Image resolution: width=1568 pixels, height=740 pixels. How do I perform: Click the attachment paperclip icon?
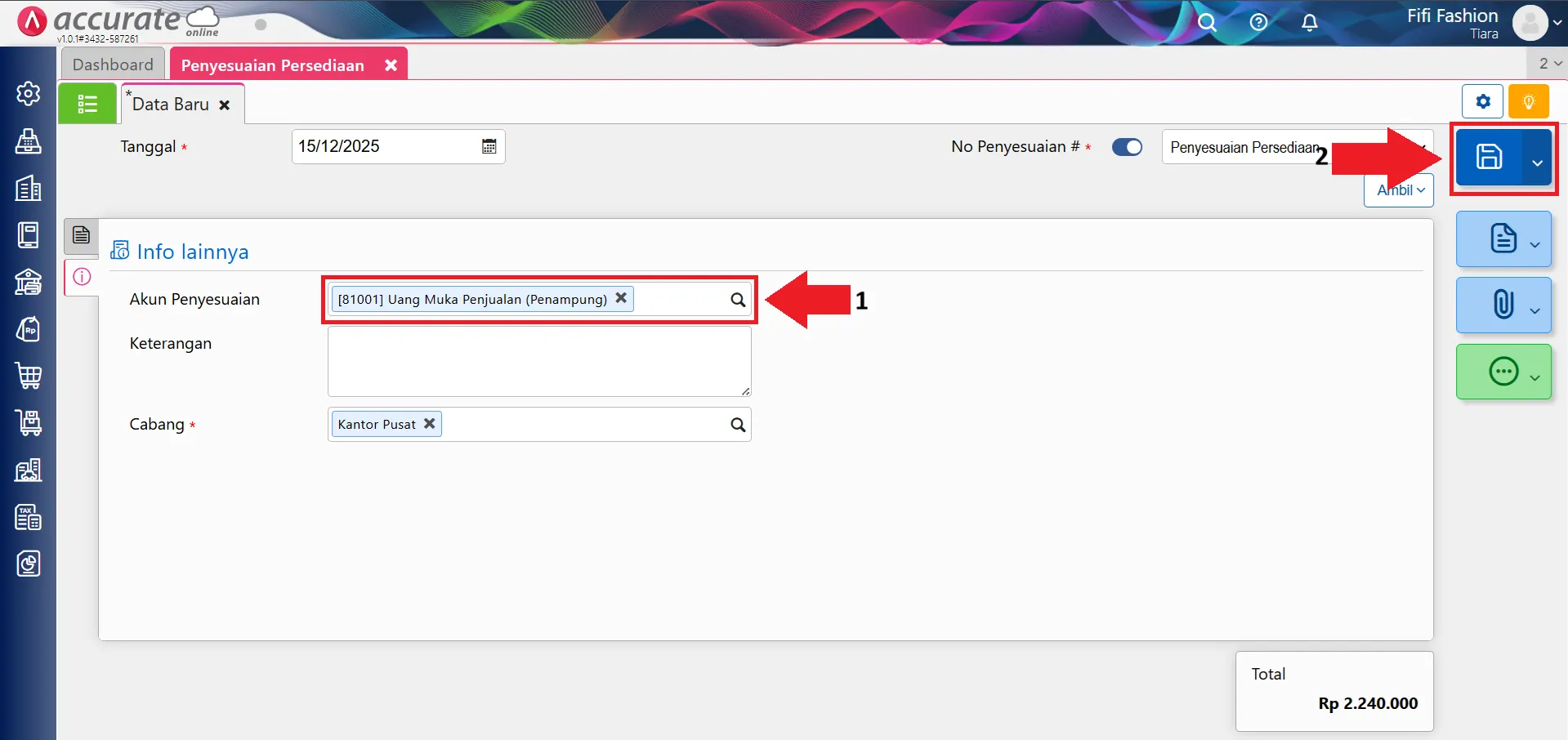tap(1503, 305)
